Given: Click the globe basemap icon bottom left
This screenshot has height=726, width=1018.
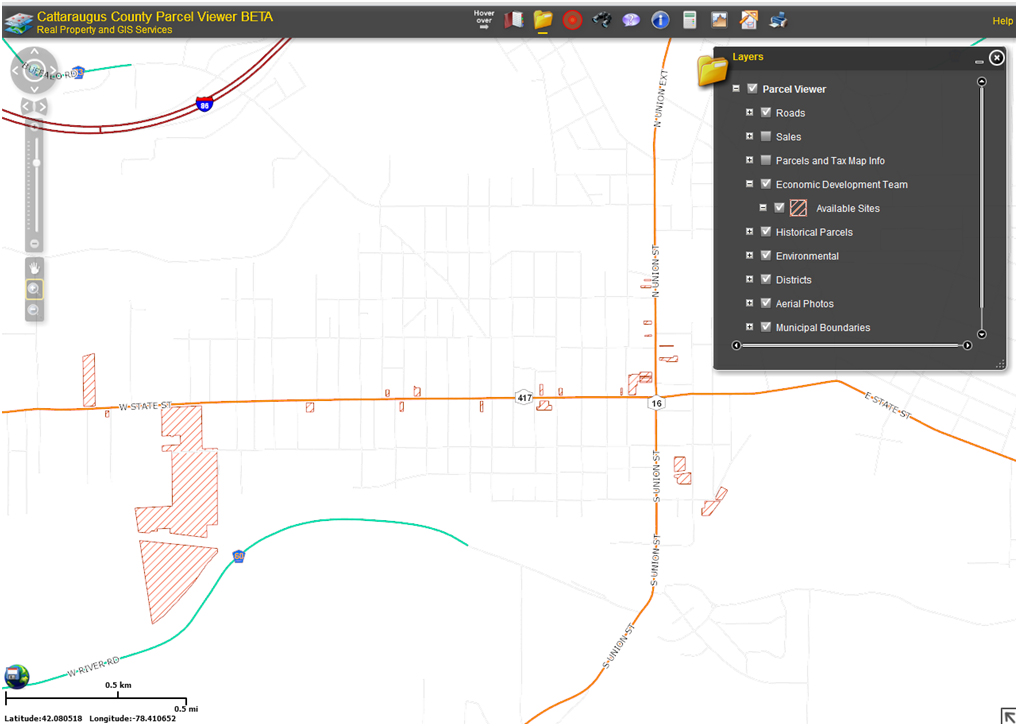Looking at the screenshot, I should coord(16,676).
